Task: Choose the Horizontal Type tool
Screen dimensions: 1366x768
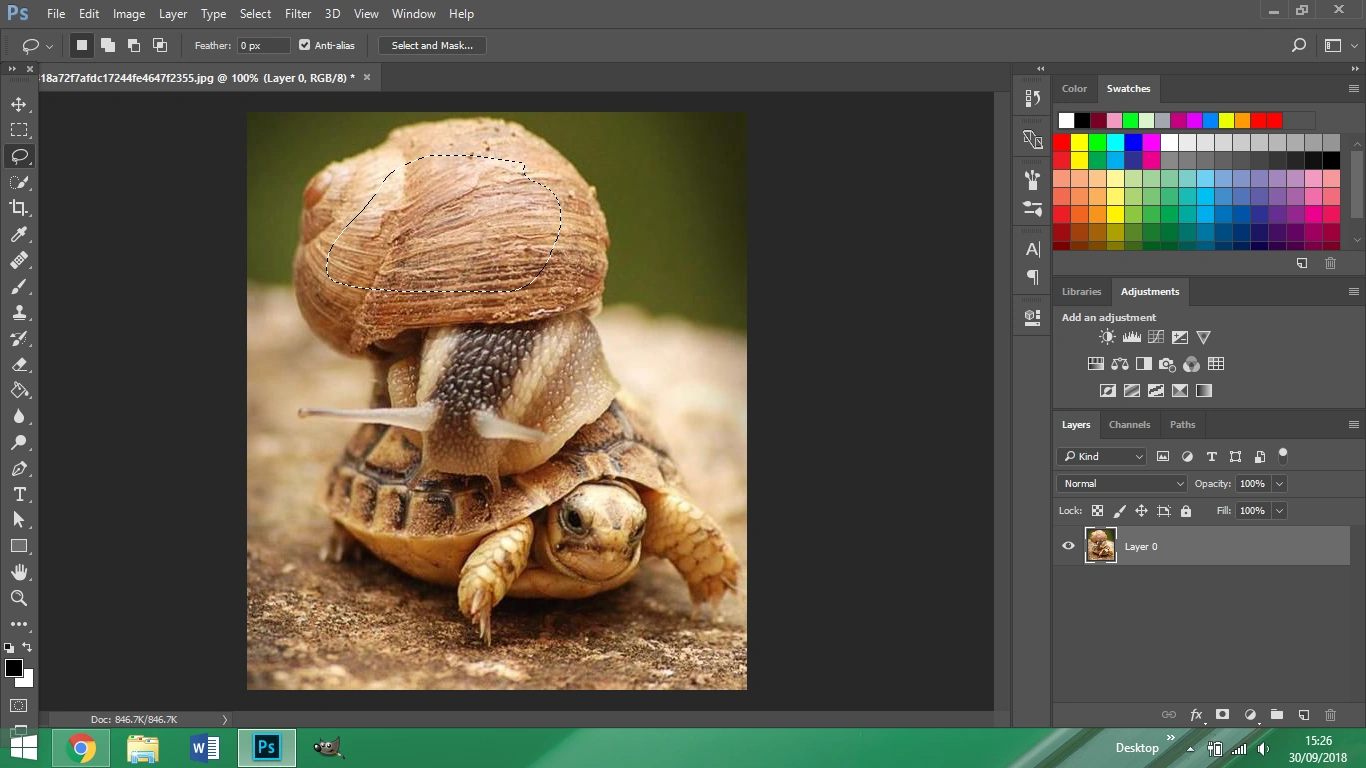Action: coord(19,494)
